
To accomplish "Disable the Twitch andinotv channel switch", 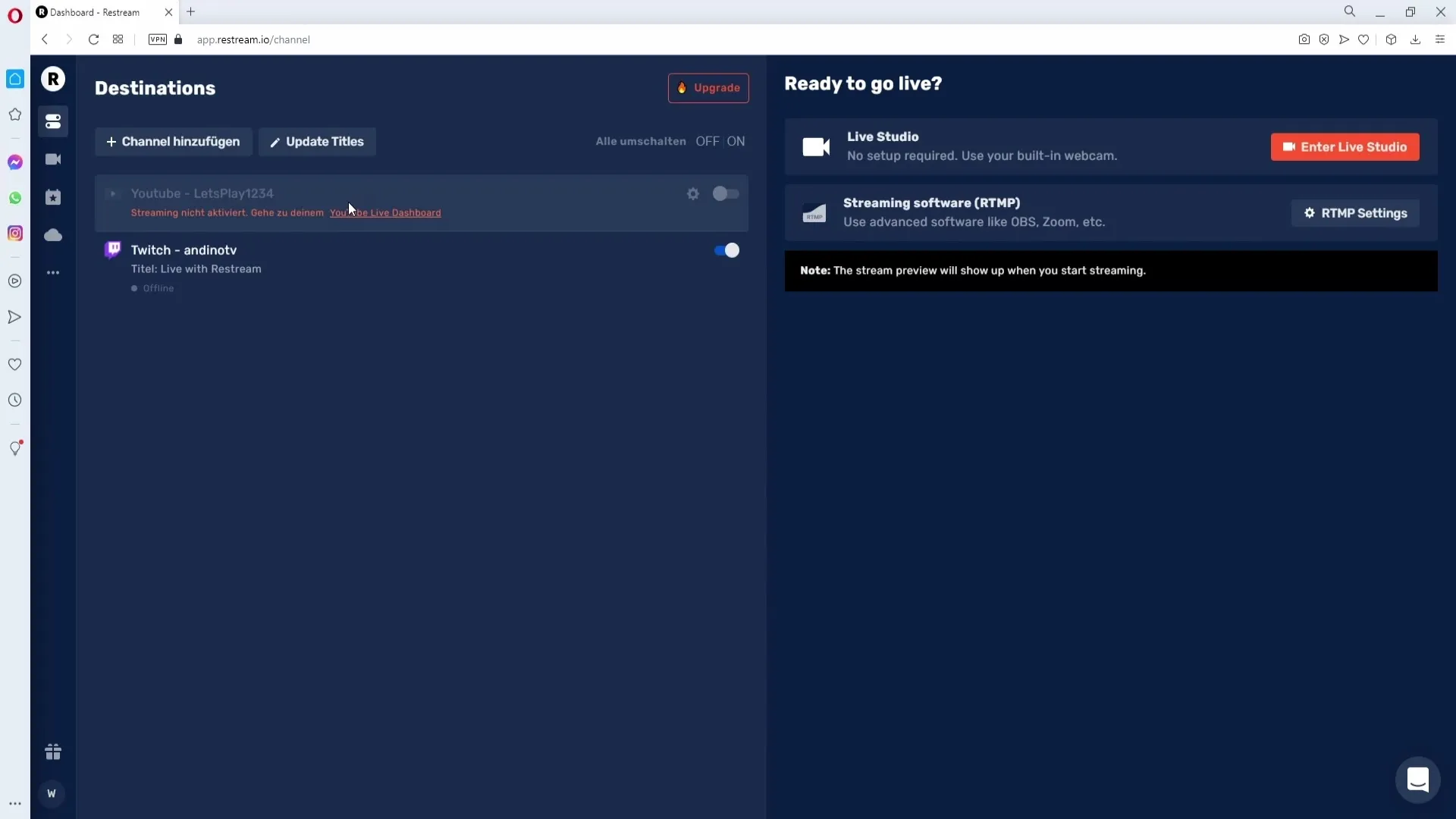I will (x=726, y=250).
